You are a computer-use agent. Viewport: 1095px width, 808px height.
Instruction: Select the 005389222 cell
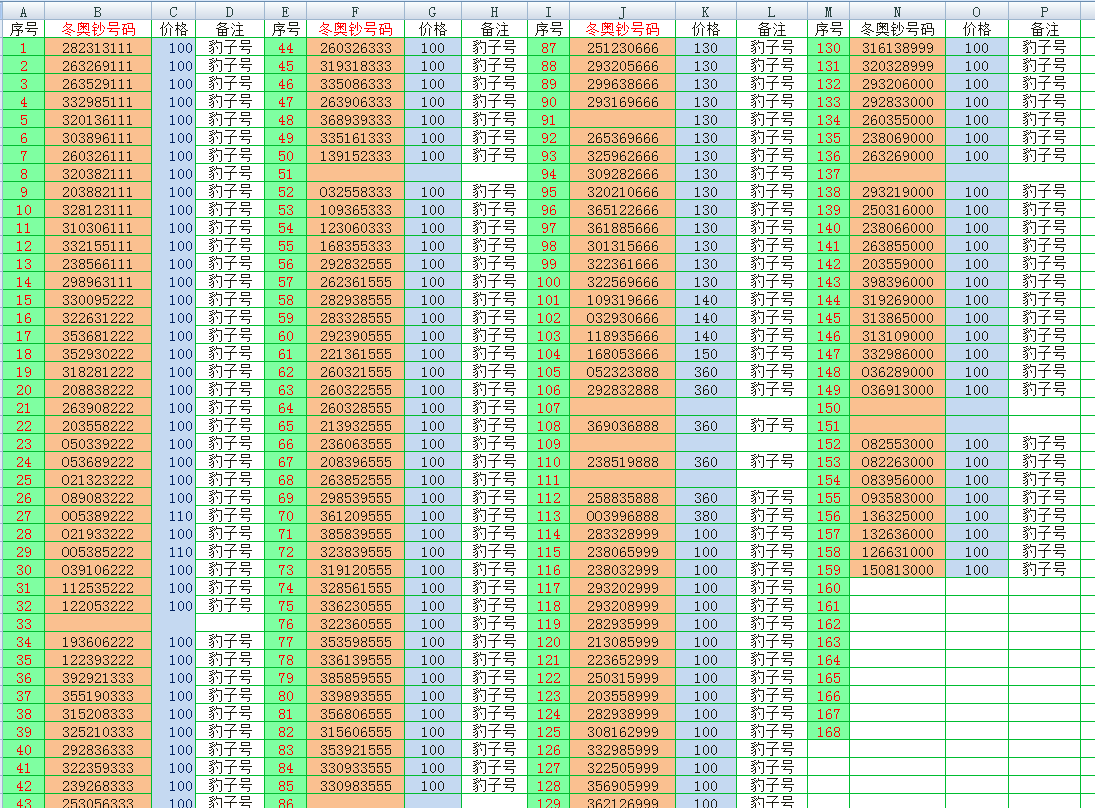click(x=98, y=516)
